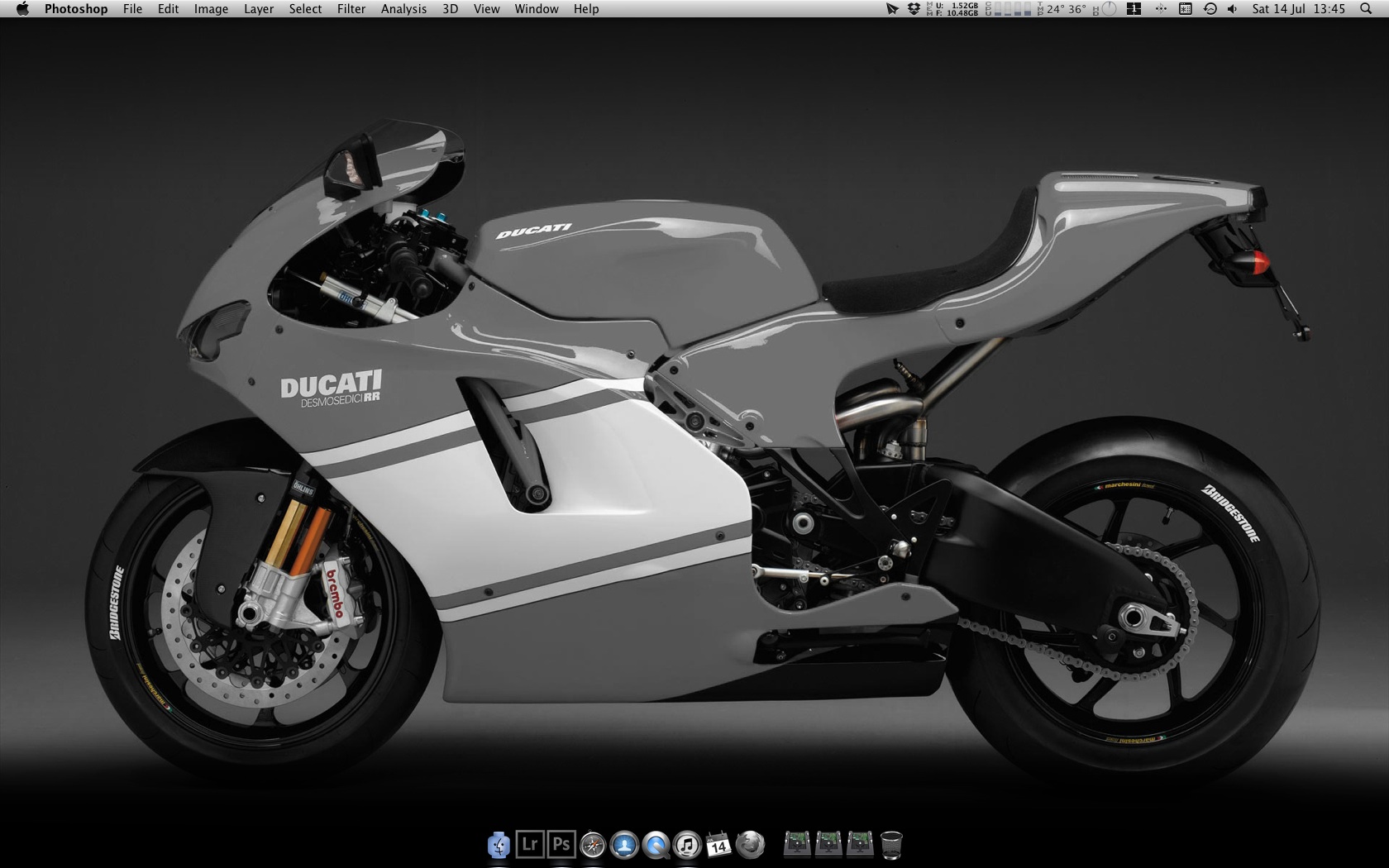Open the View menu
Image resolution: width=1389 pixels, height=868 pixels.
(x=486, y=9)
